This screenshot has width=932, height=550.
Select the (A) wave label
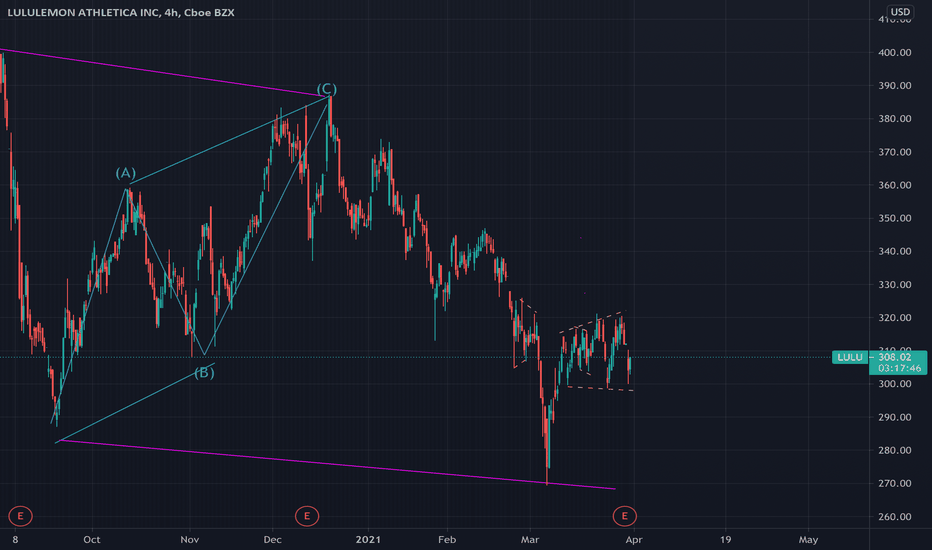(x=125, y=173)
